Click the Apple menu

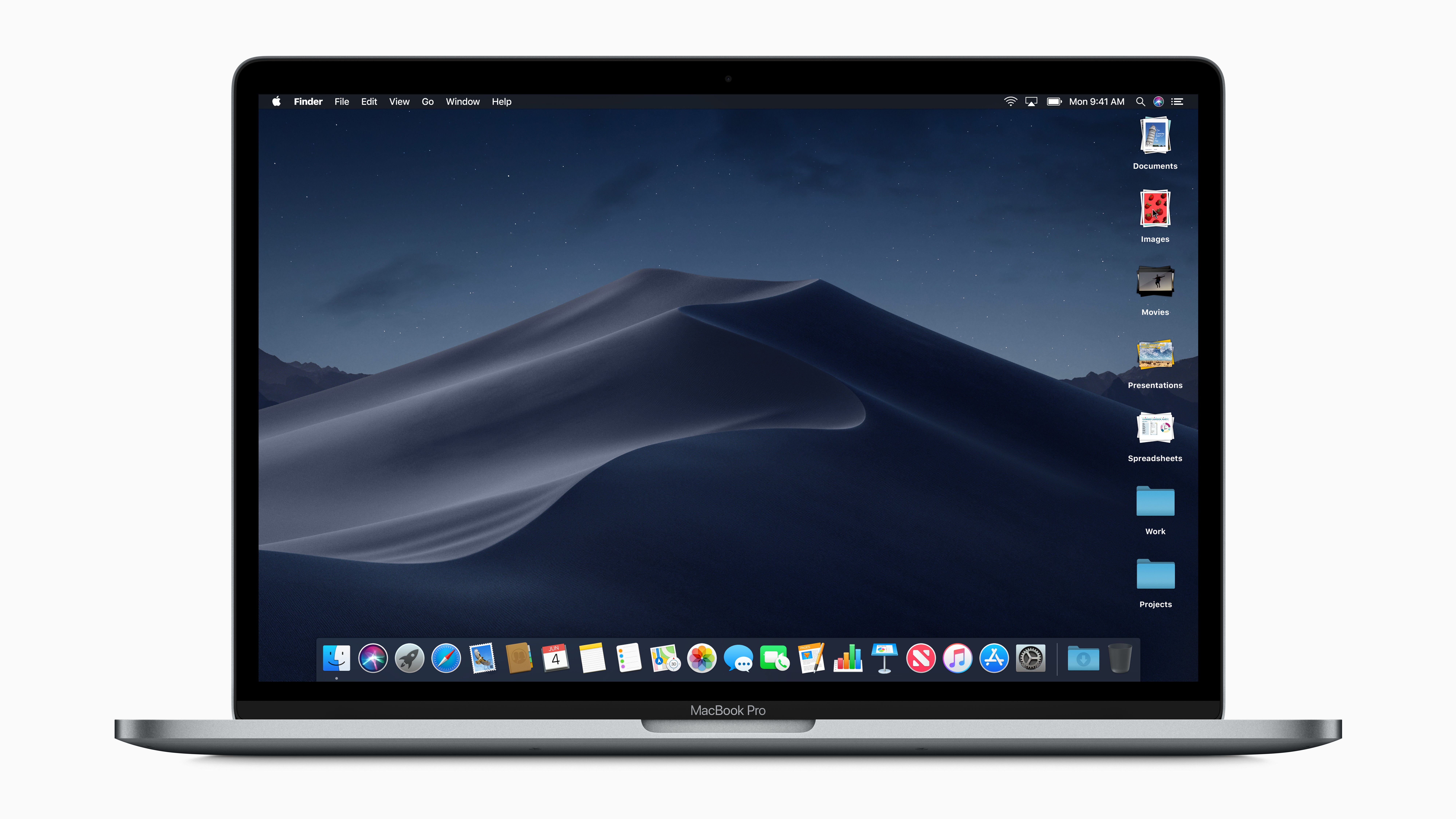pyautogui.click(x=277, y=101)
